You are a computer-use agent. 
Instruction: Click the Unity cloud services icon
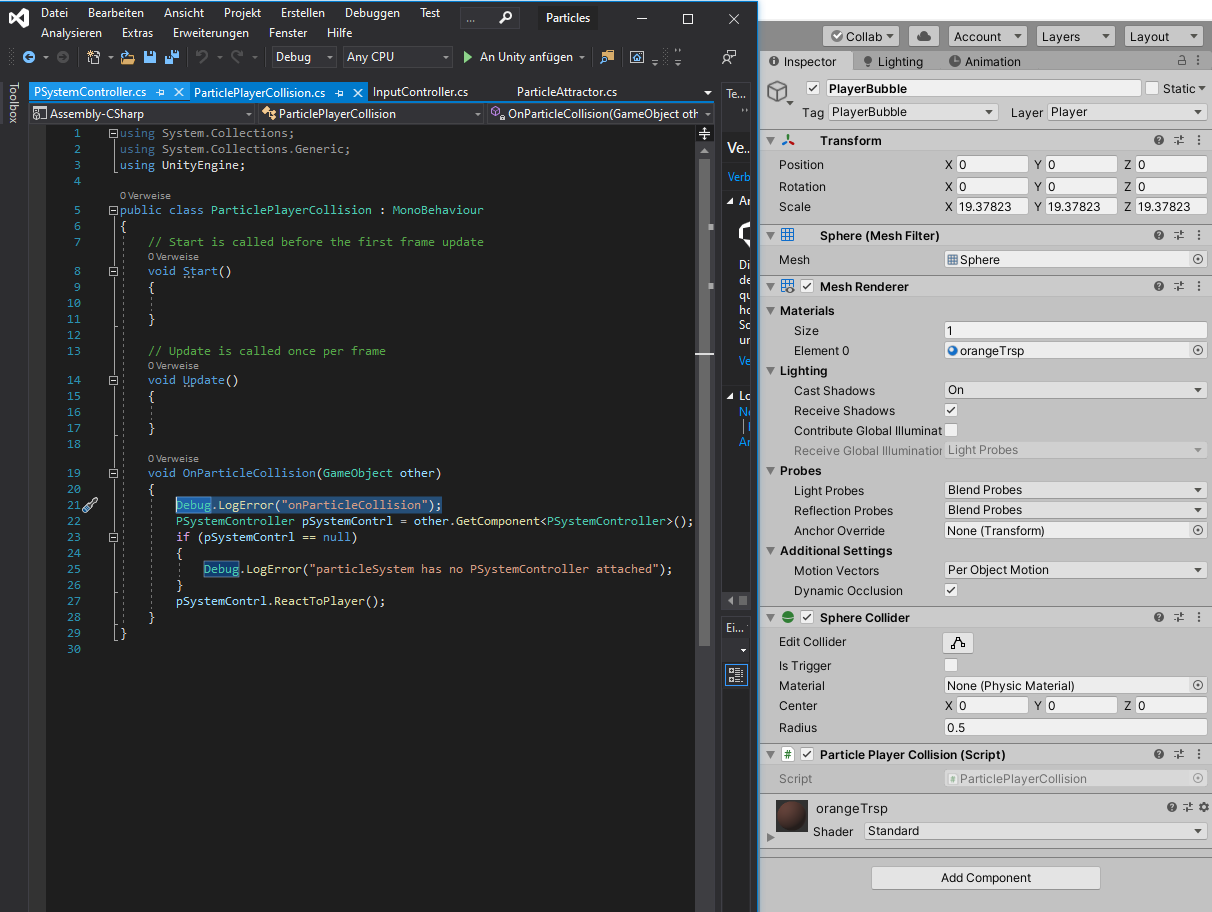pos(923,36)
